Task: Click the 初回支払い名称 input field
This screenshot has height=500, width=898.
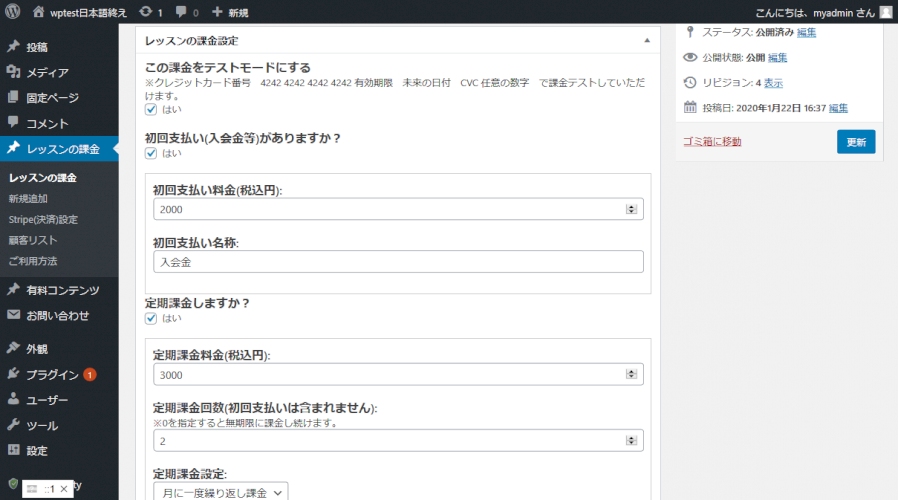Action: pos(398,262)
